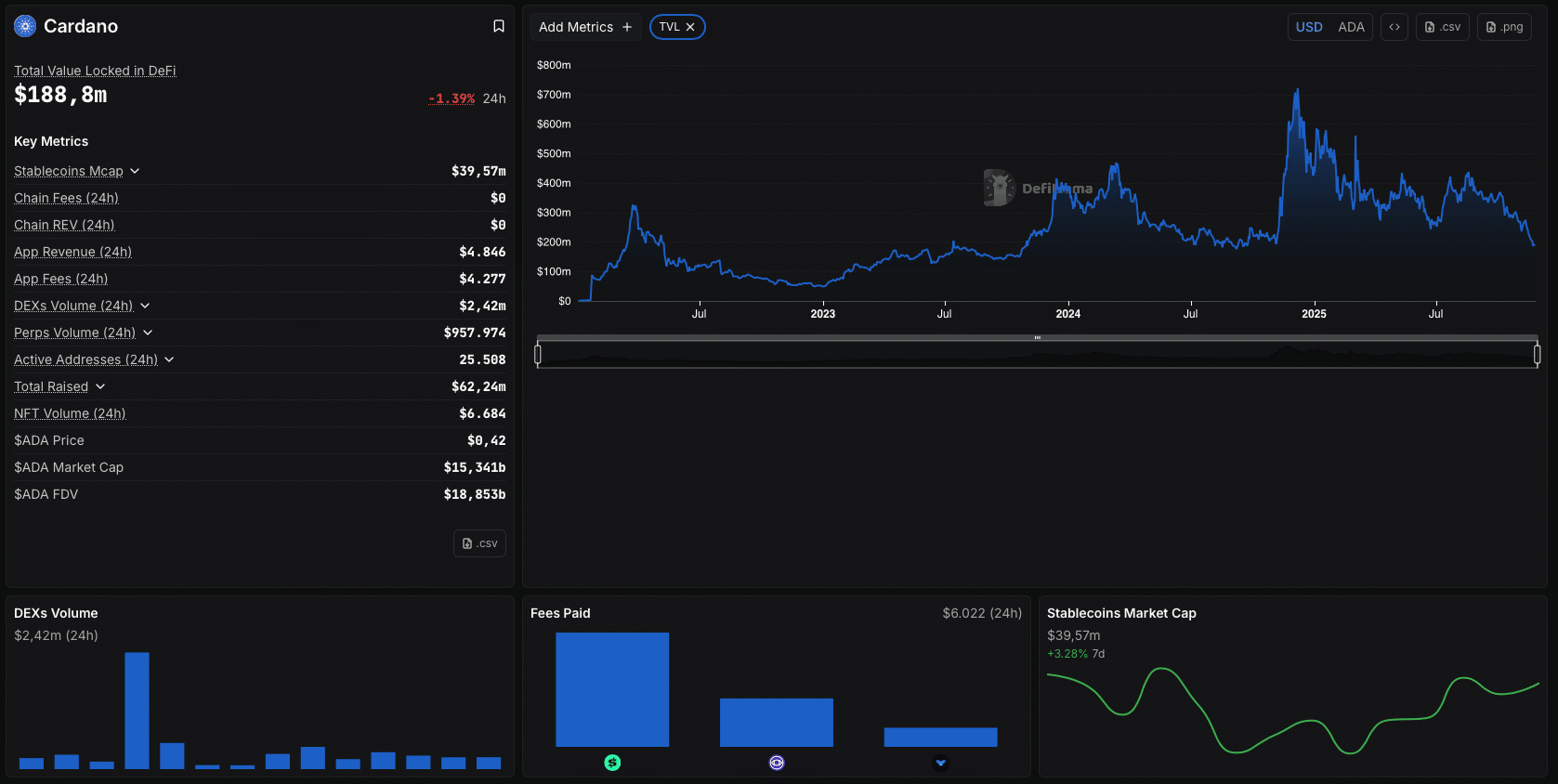Download Key Metrics .csv file
Image resolution: width=1558 pixels, height=784 pixels.
(x=479, y=543)
